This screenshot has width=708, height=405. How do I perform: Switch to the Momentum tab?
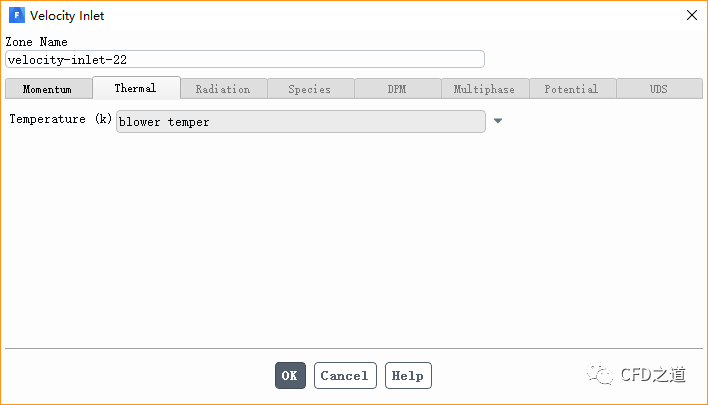48,89
